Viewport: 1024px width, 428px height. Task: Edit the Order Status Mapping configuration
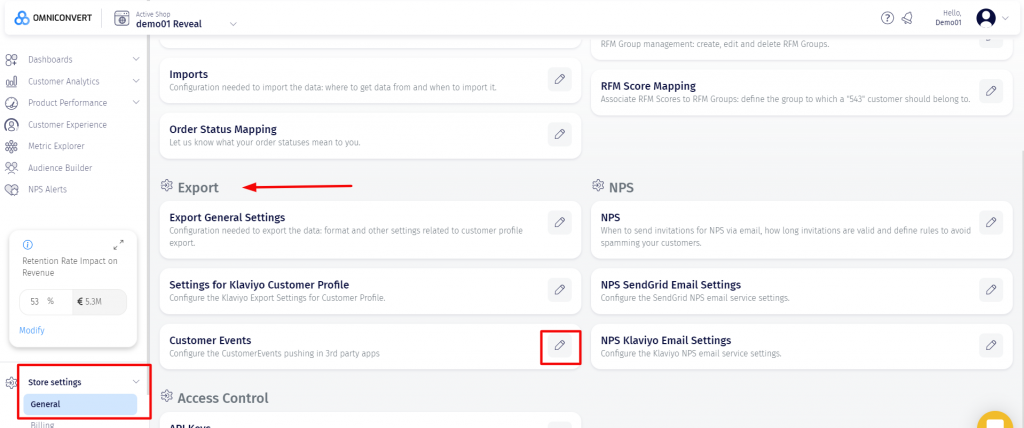[560, 134]
